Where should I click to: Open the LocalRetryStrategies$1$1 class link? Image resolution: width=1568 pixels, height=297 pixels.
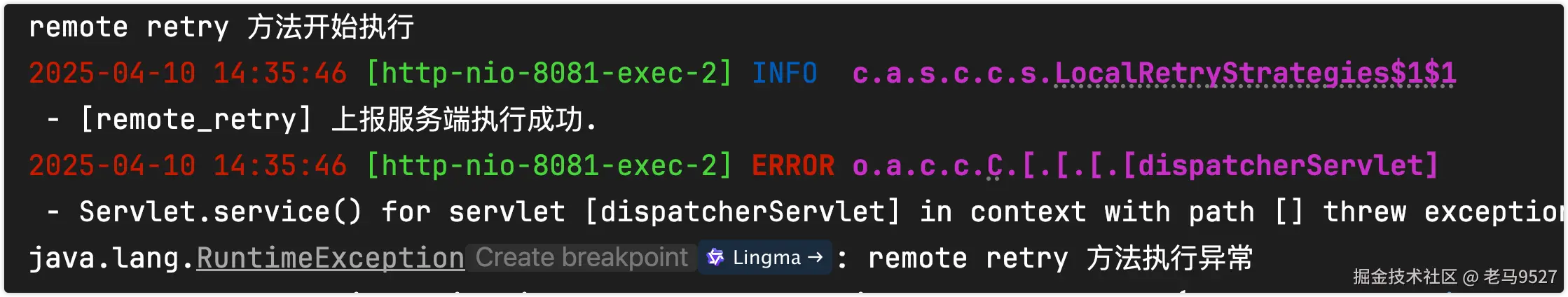click(x=1255, y=74)
